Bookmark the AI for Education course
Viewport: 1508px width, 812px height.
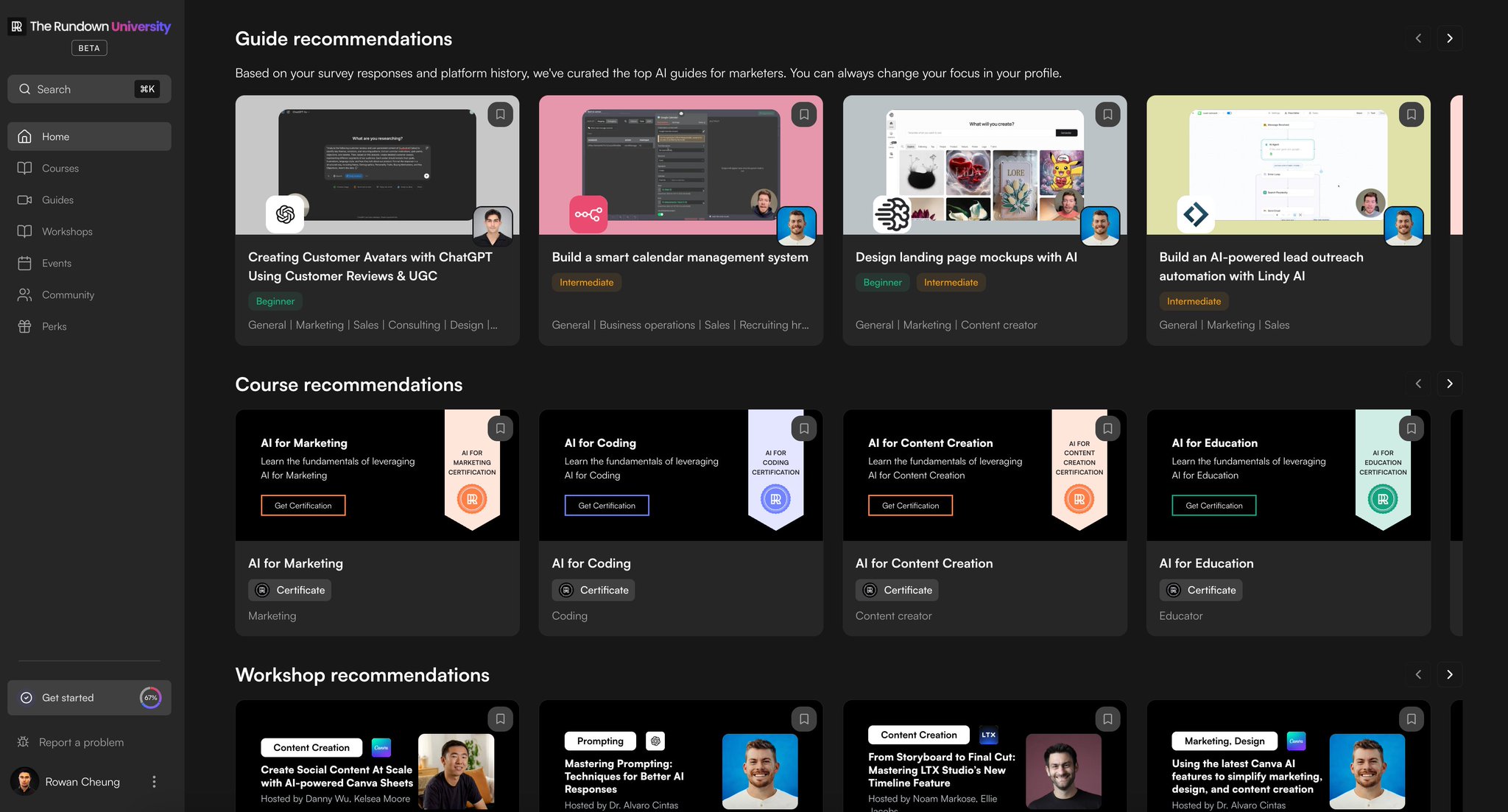point(1411,428)
